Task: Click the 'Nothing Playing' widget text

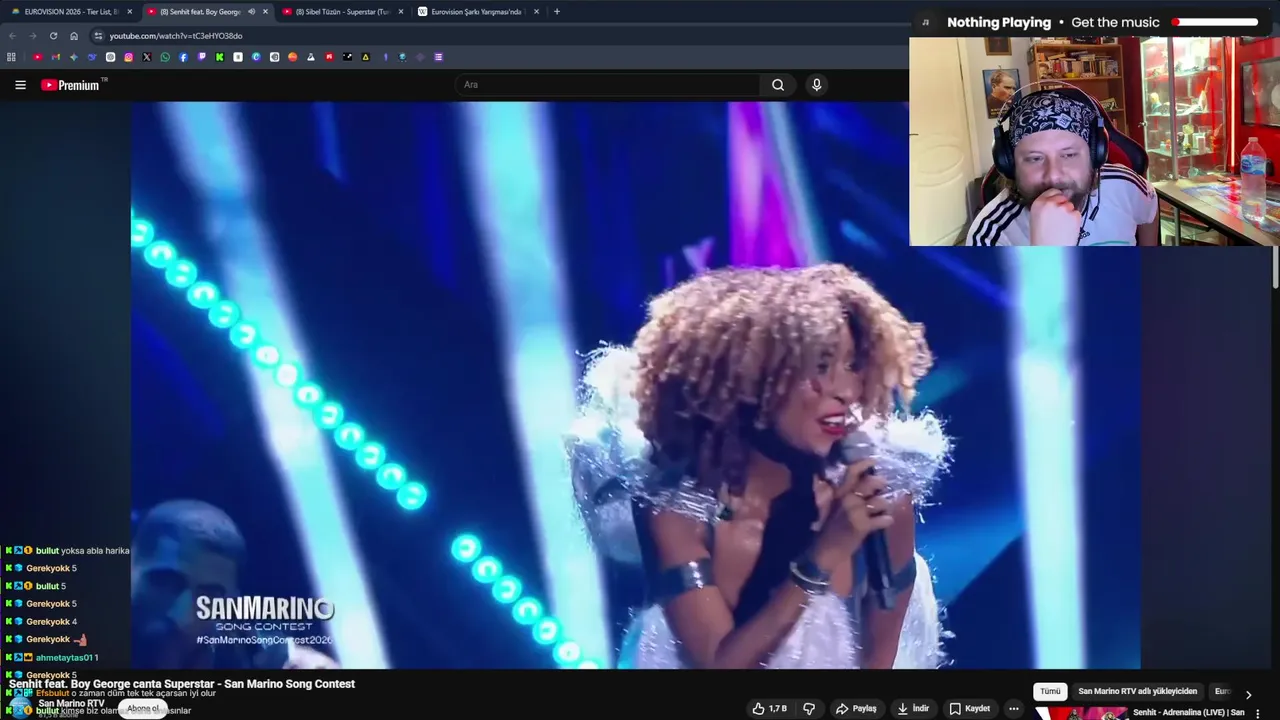Action: click(x=999, y=22)
